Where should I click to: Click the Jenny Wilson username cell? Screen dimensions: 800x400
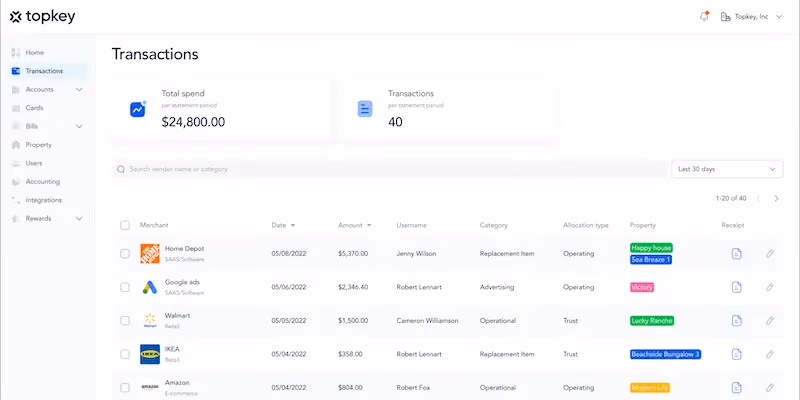(416, 254)
